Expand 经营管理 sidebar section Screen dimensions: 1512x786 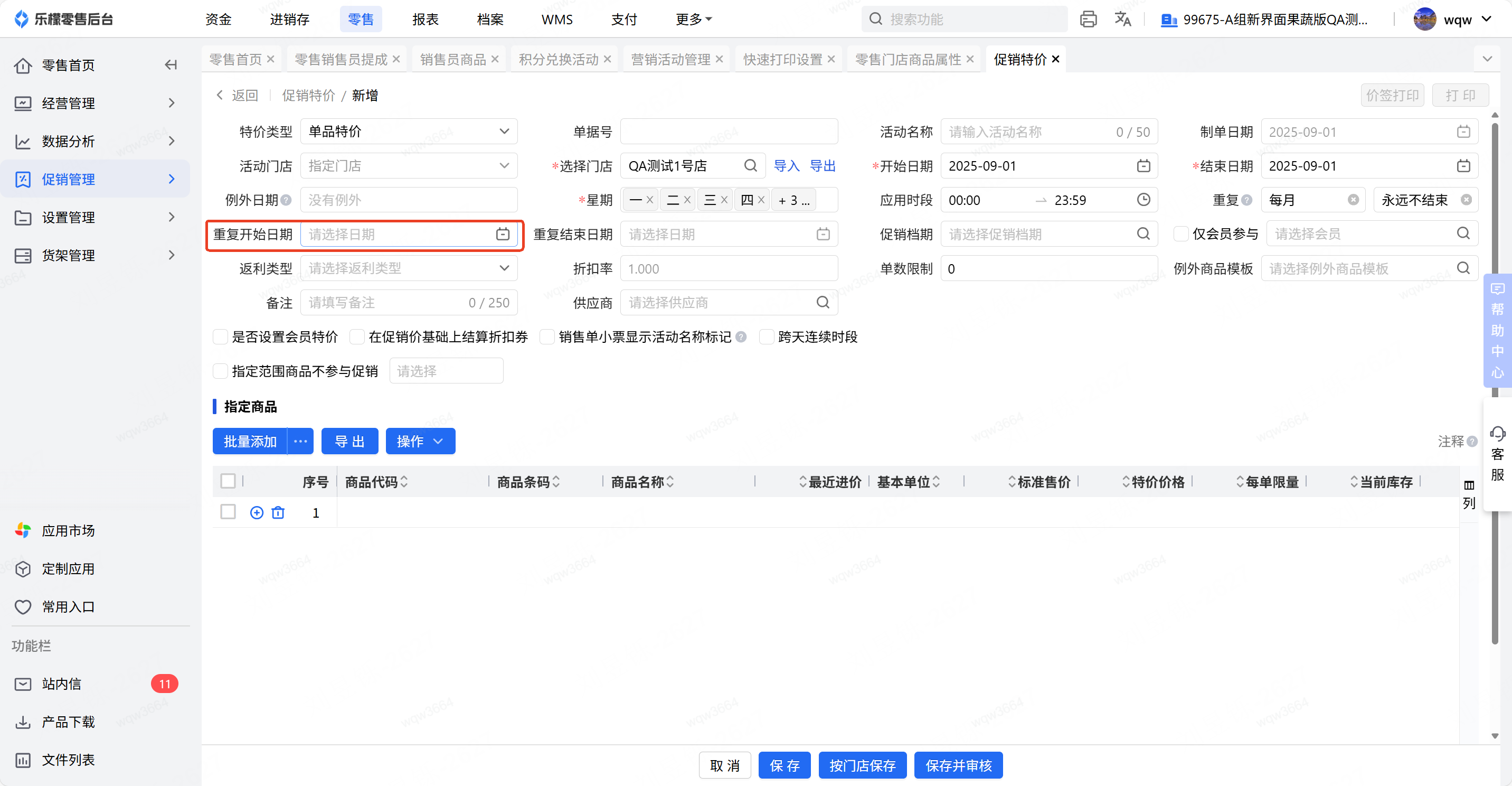click(x=95, y=104)
